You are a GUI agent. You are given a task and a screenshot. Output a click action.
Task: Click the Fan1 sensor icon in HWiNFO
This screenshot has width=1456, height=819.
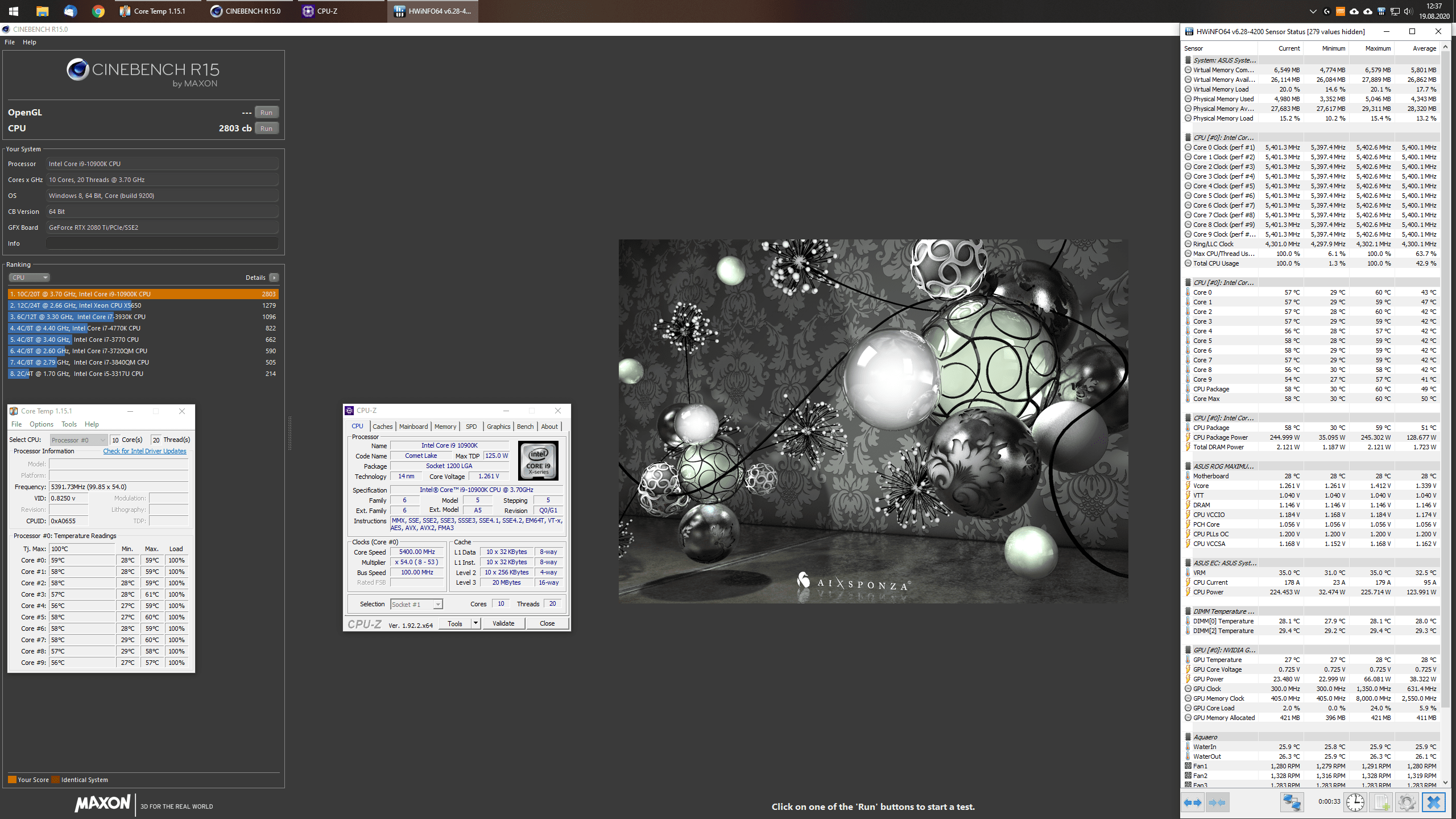pos(1188,766)
